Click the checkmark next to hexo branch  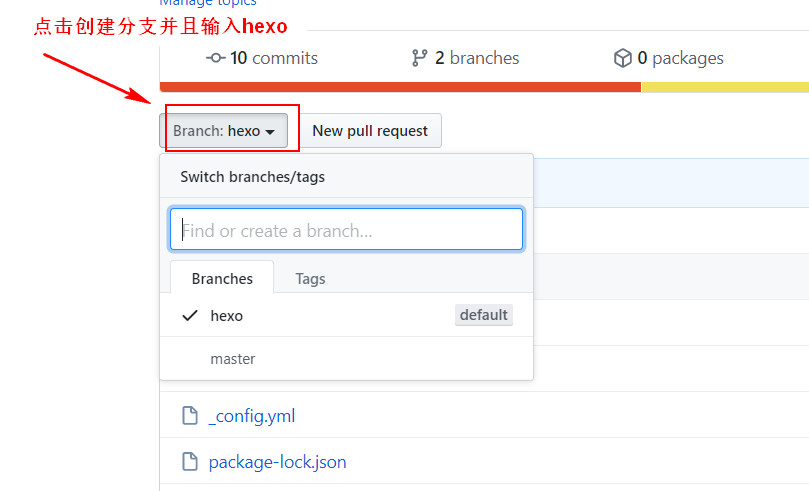pyautogui.click(x=190, y=315)
